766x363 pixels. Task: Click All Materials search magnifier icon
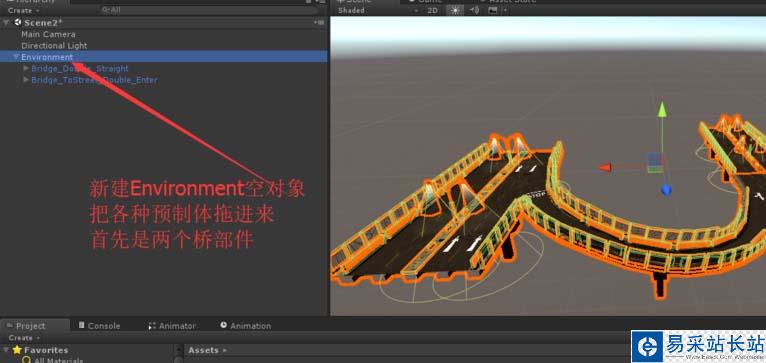(26, 361)
